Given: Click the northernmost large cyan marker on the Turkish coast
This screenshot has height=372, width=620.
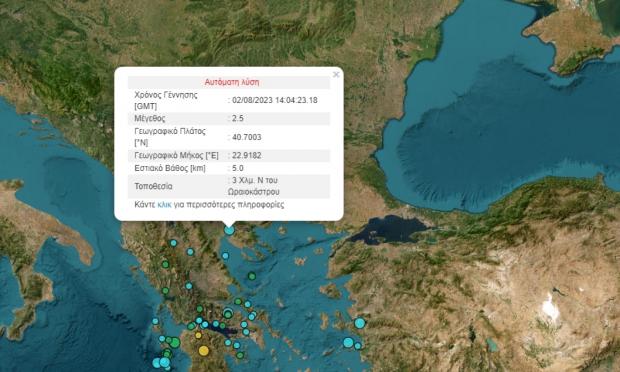Looking at the screenshot, I should (359, 323).
